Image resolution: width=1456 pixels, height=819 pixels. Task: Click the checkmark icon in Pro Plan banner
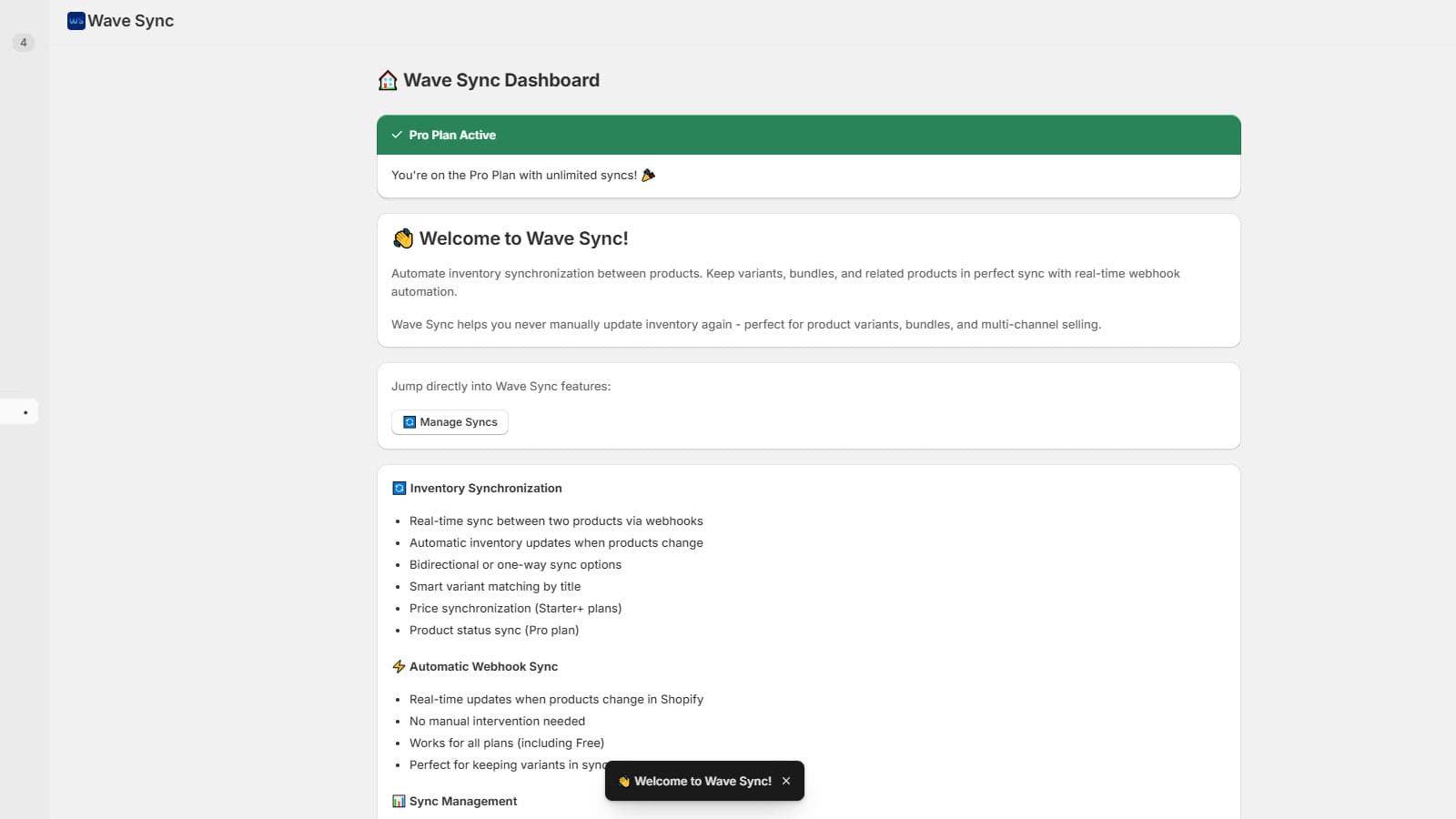click(397, 135)
